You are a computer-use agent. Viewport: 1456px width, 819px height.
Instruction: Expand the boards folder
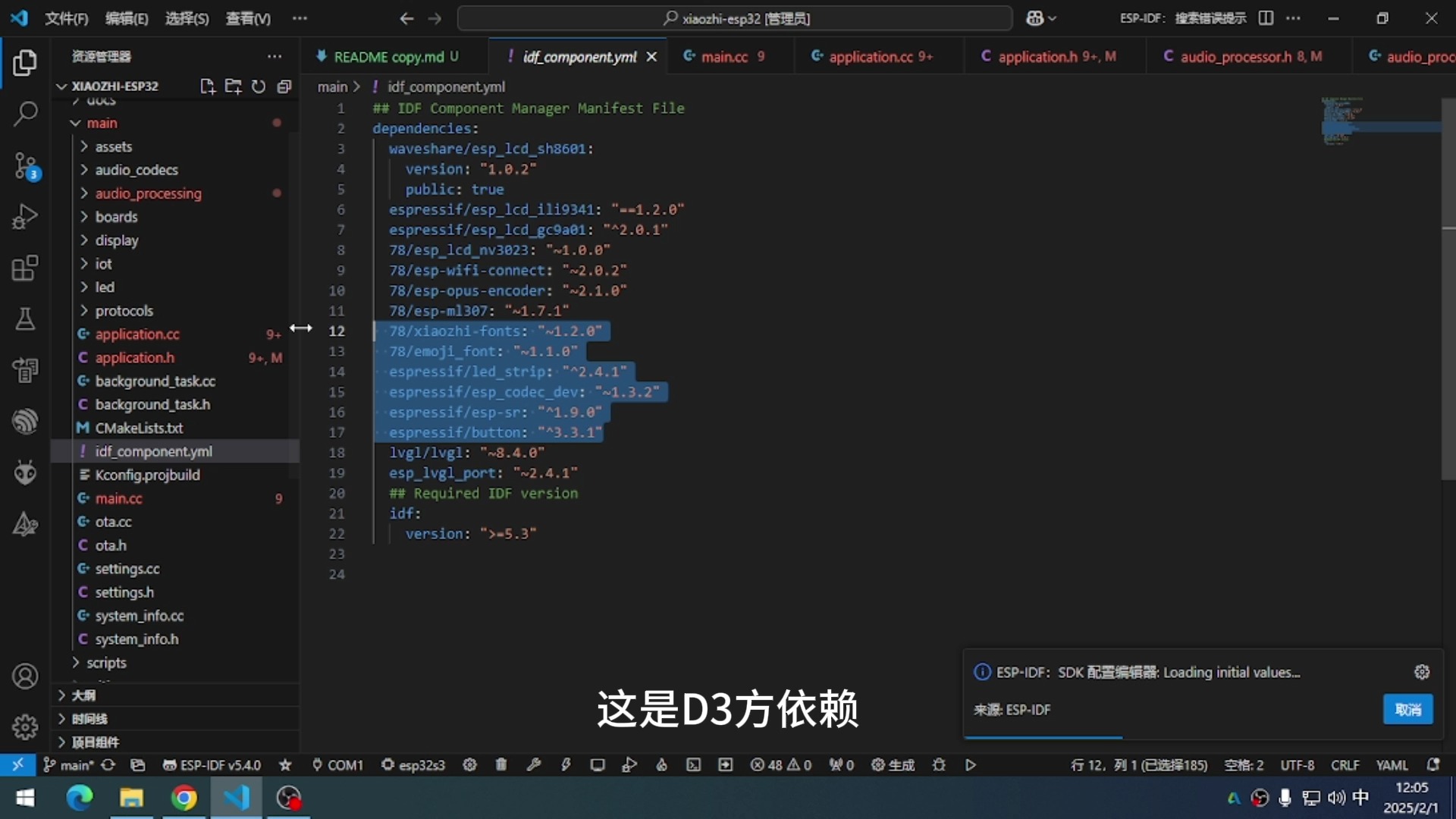(x=116, y=217)
